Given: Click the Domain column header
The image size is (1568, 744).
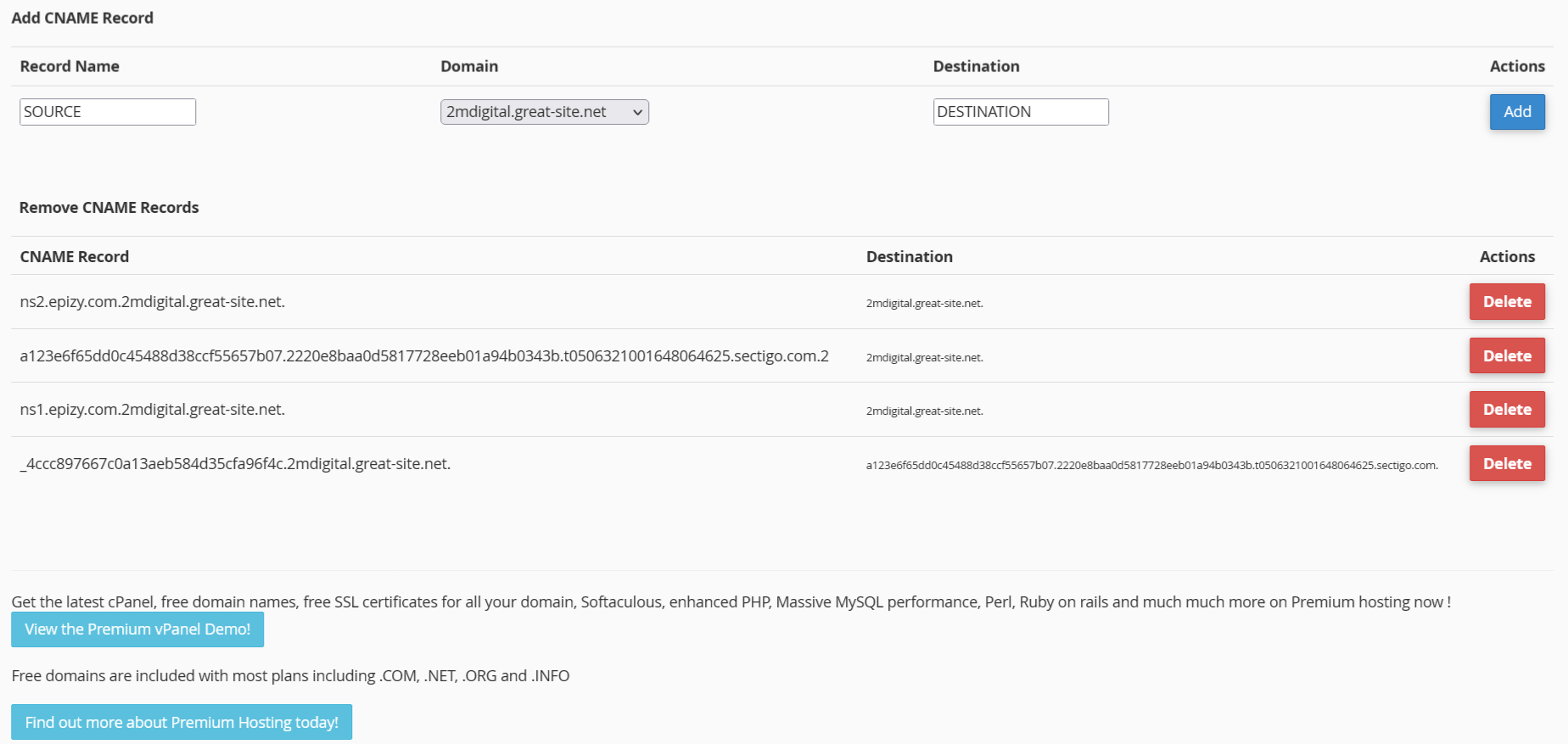Looking at the screenshot, I should tap(469, 66).
